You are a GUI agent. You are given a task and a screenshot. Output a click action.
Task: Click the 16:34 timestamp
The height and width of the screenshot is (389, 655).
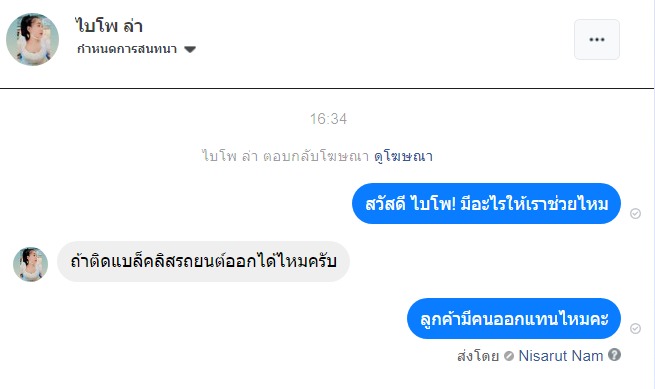coord(328,119)
